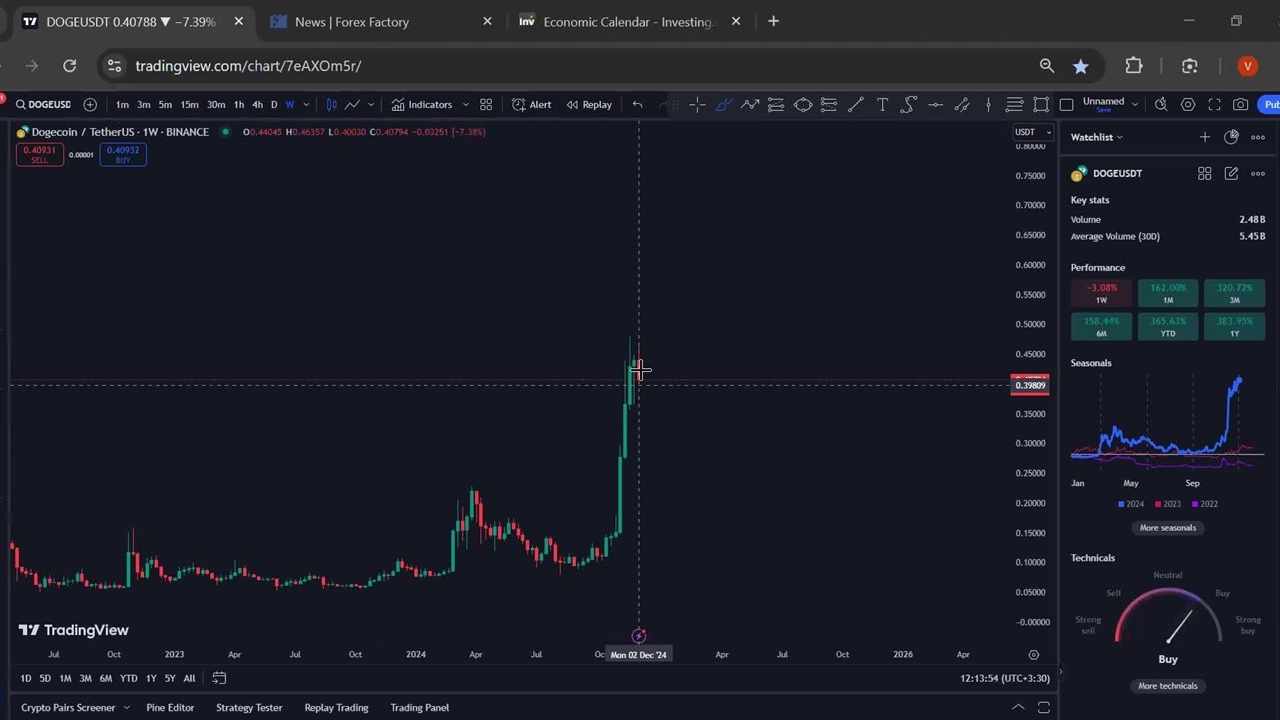Open the layout setup grid icon
Image resolution: width=1280 pixels, height=720 pixels.
pyautogui.click(x=486, y=105)
